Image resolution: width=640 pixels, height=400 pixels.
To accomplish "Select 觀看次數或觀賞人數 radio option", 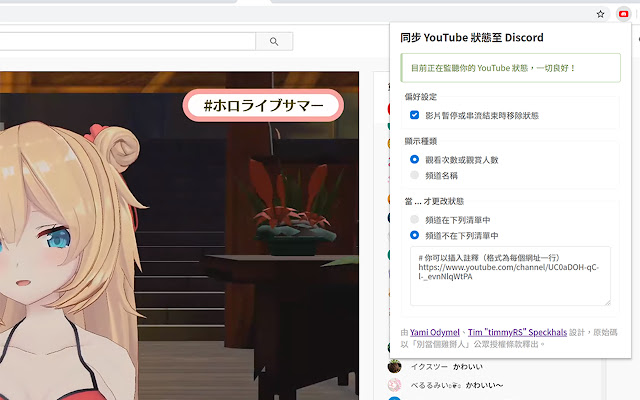I will click(414, 159).
